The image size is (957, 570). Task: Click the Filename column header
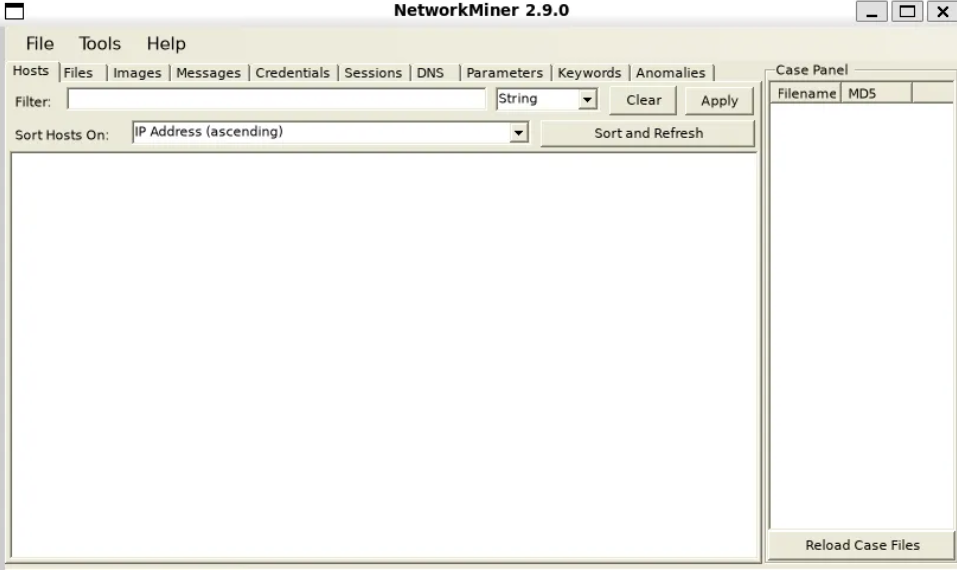[806, 93]
